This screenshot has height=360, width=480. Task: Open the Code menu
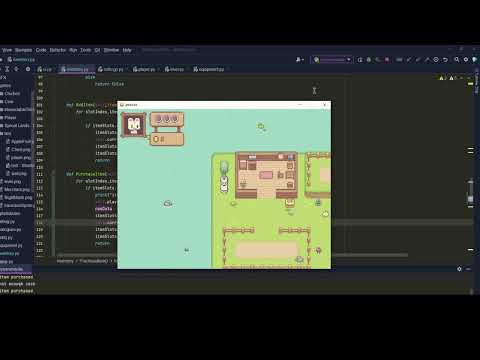pyautogui.click(x=41, y=50)
